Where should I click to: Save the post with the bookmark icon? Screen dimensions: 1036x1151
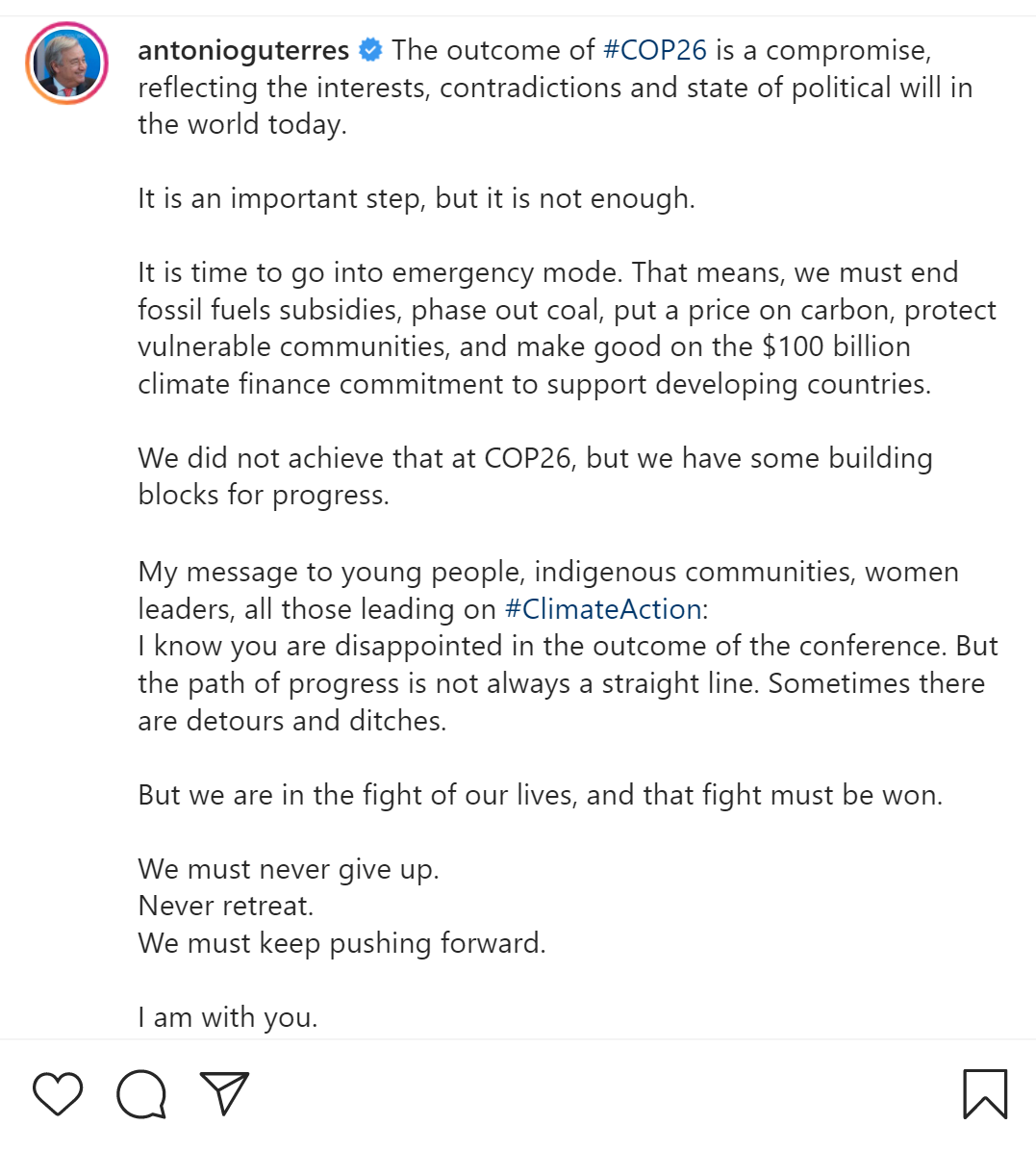coord(985,1094)
